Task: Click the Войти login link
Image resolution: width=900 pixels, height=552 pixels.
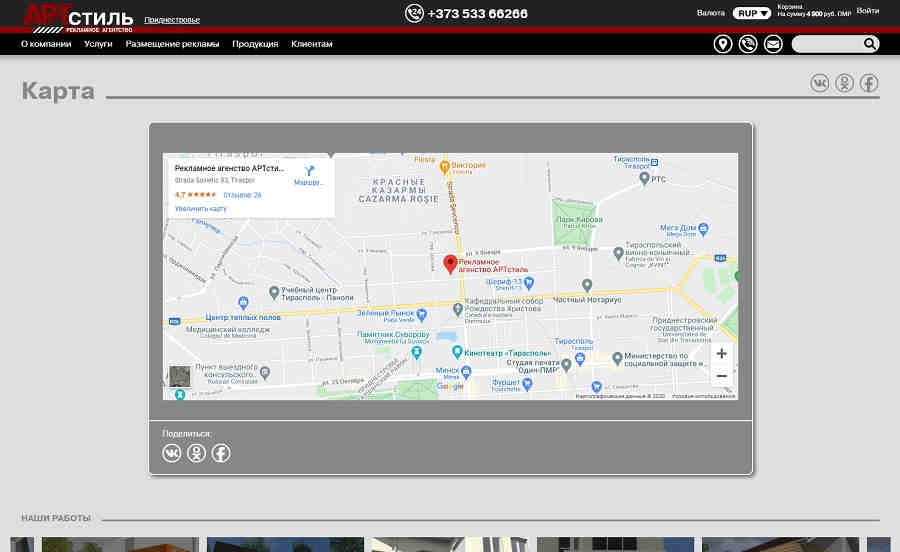Action: tap(868, 11)
